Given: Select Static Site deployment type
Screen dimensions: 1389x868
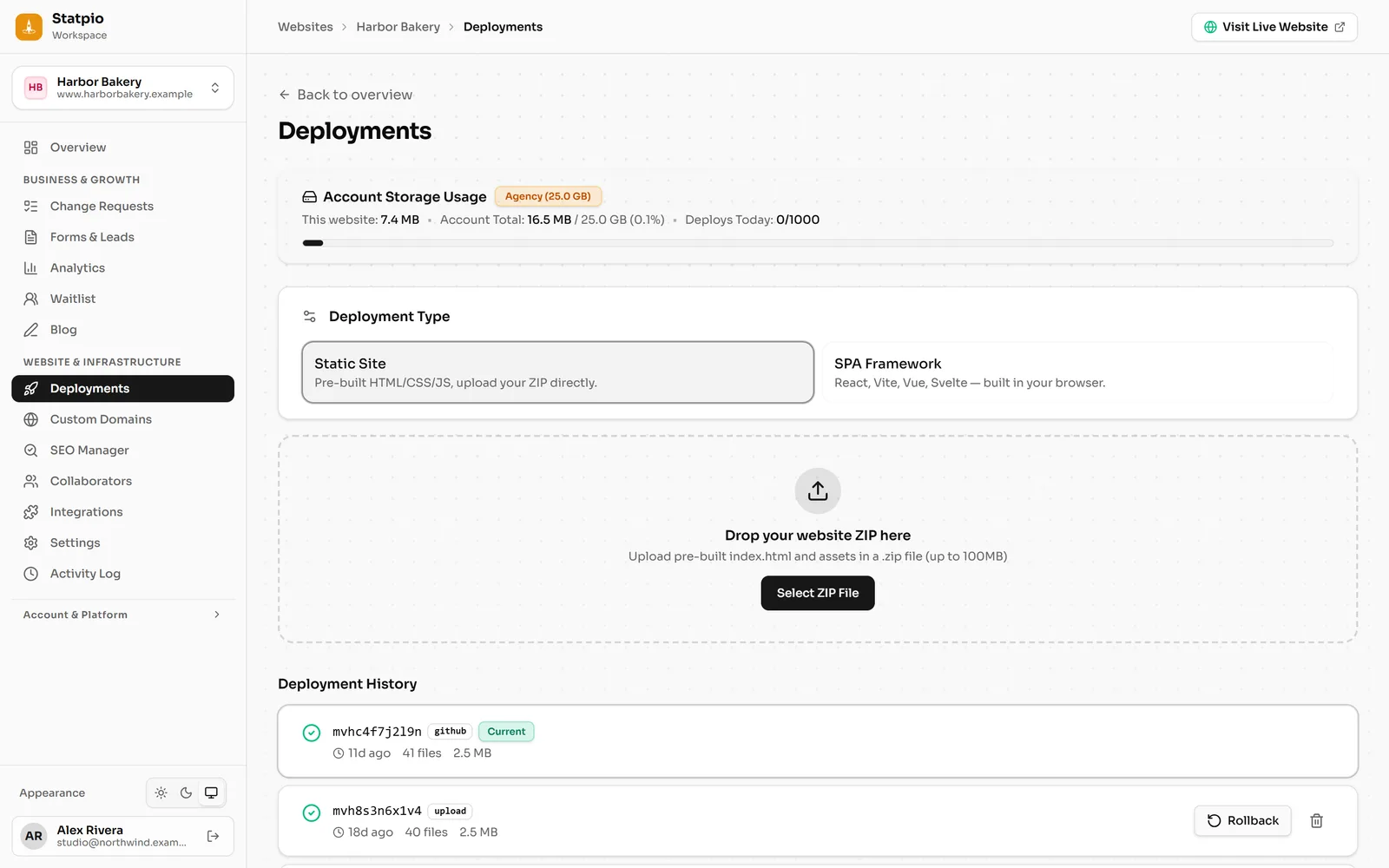Looking at the screenshot, I should pyautogui.click(x=557, y=372).
